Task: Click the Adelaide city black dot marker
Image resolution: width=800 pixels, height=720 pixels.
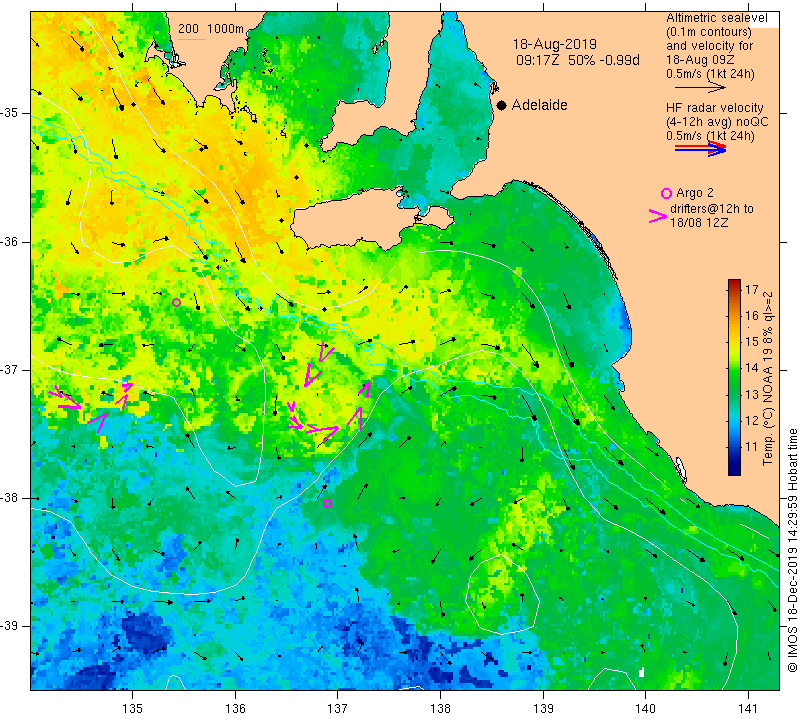Action: coord(502,105)
